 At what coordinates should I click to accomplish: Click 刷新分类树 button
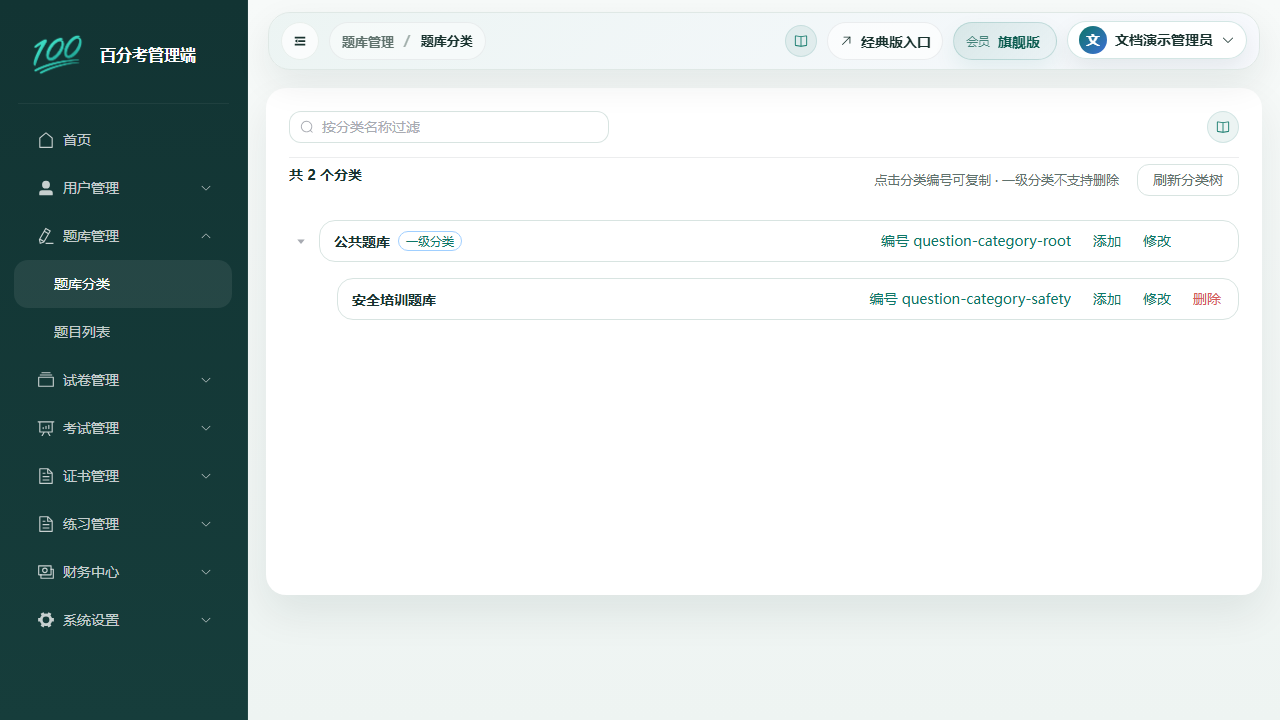pos(1188,180)
